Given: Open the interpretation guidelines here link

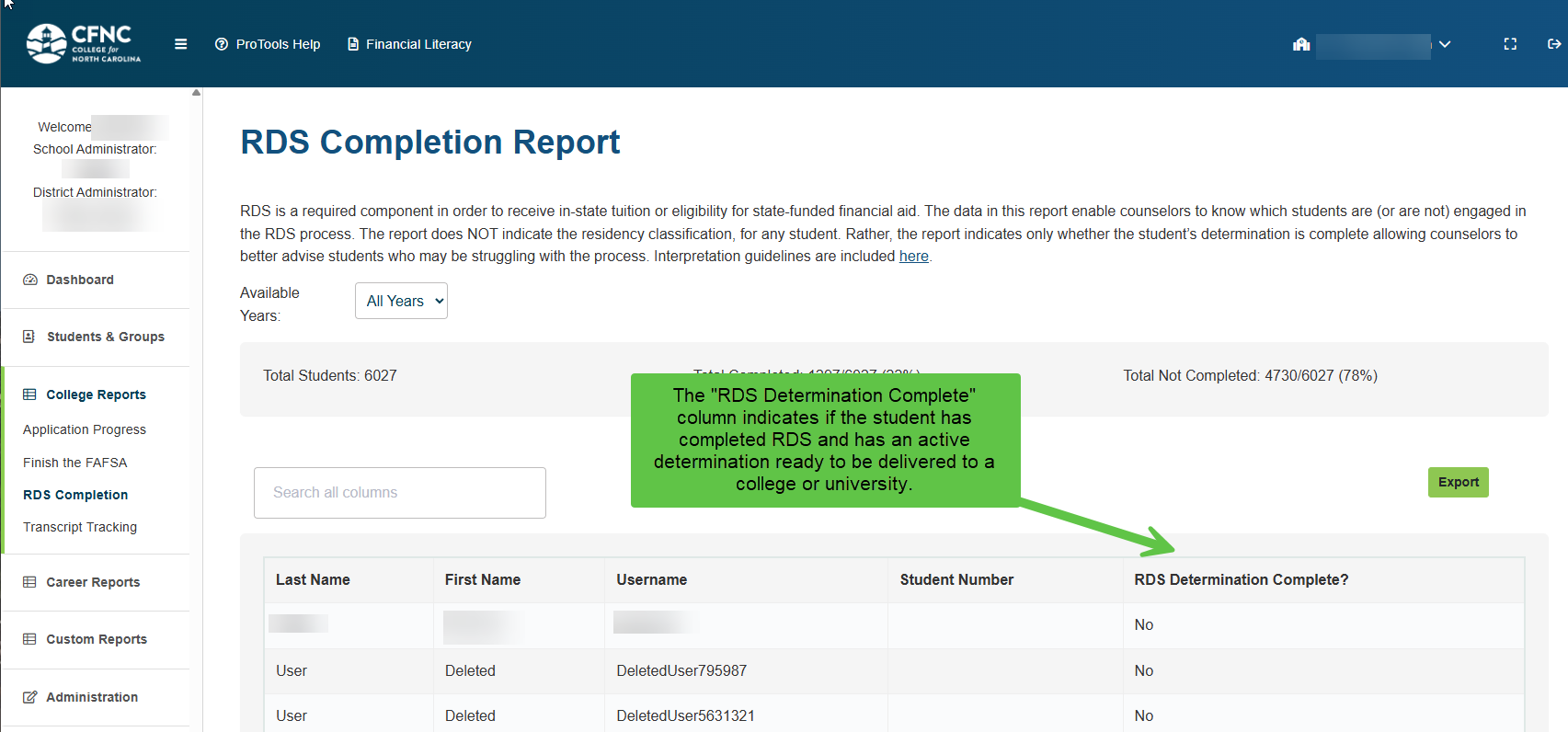Looking at the screenshot, I should (x=913, y=256).
